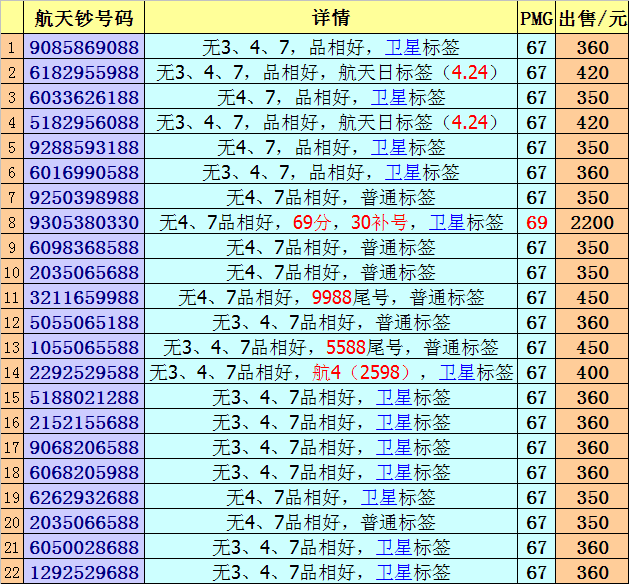Select the detail cell mentioning 9988尾号
The width and height of the screenshot is (629, 584).
pos(331,297)
